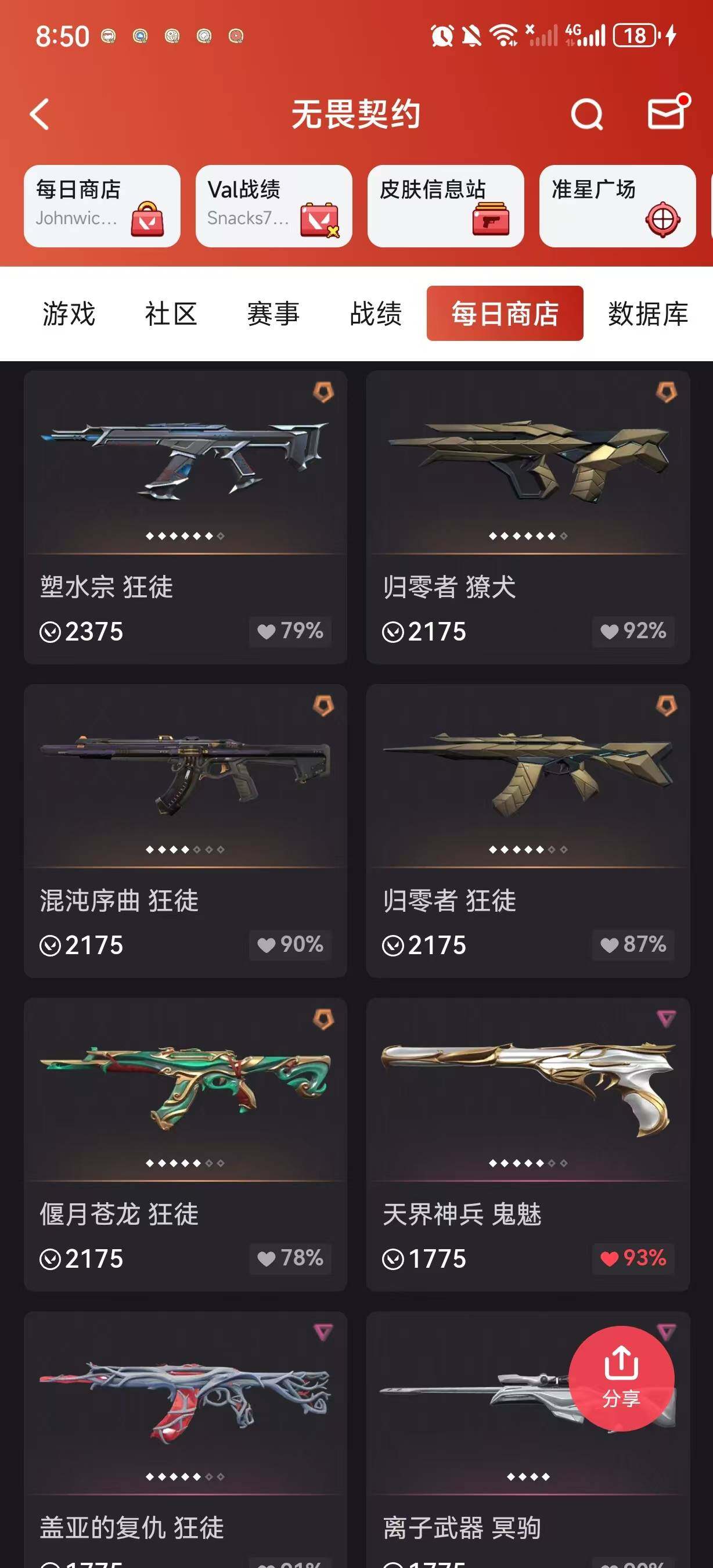713x1568 pixels.
Task: Toggle 90% heart on 混沌序曲 狂徒
Action: [290, 945]
